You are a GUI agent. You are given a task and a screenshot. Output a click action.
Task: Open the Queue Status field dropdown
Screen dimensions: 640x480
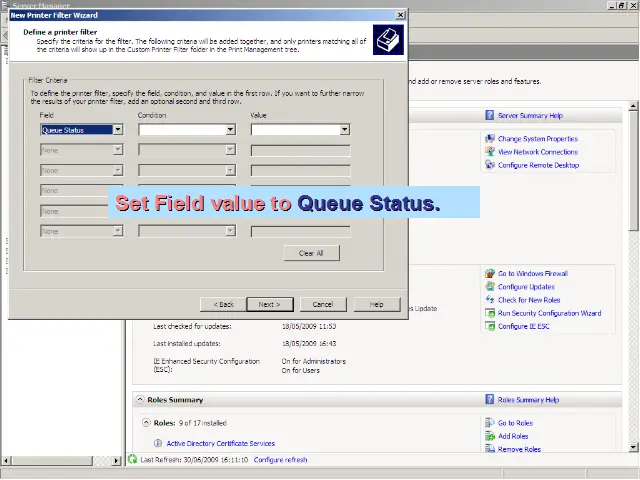118,129
